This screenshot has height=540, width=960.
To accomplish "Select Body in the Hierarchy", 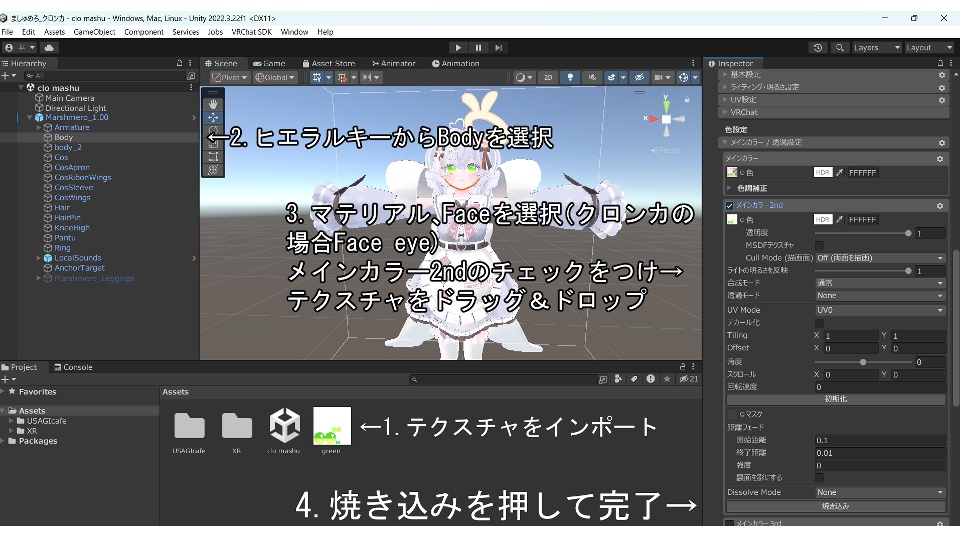I will pos(64,138).
